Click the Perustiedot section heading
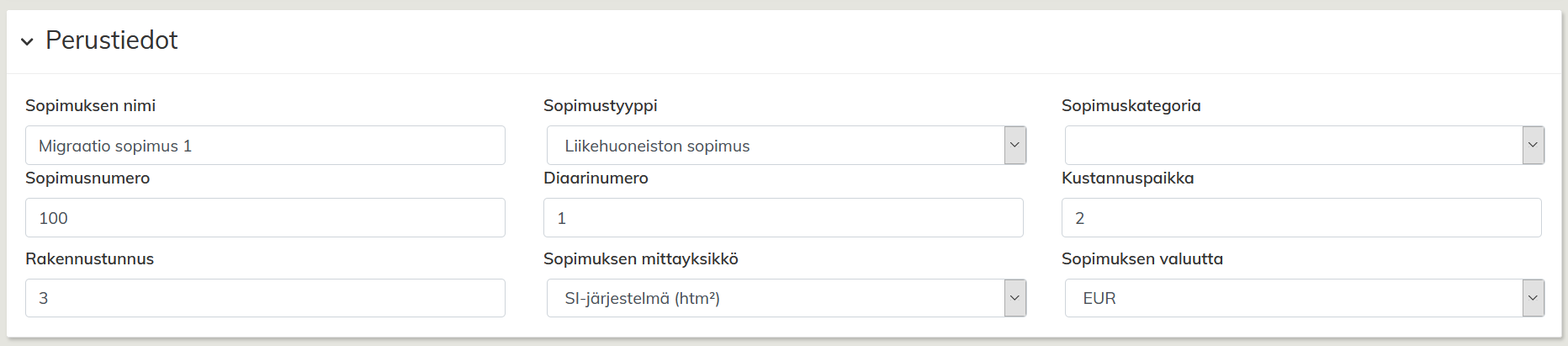The width and height of the screenshot is (1568, 346). 111,40
